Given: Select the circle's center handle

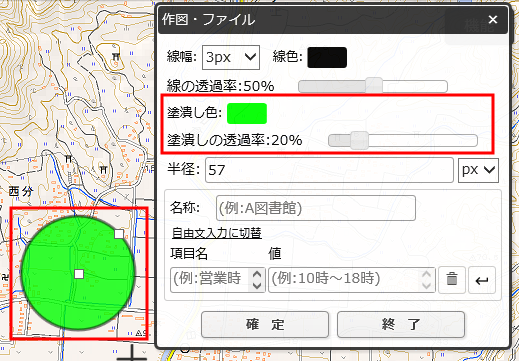Looking at the screenshot, I should pyautogui.click(x=79, y=274).
